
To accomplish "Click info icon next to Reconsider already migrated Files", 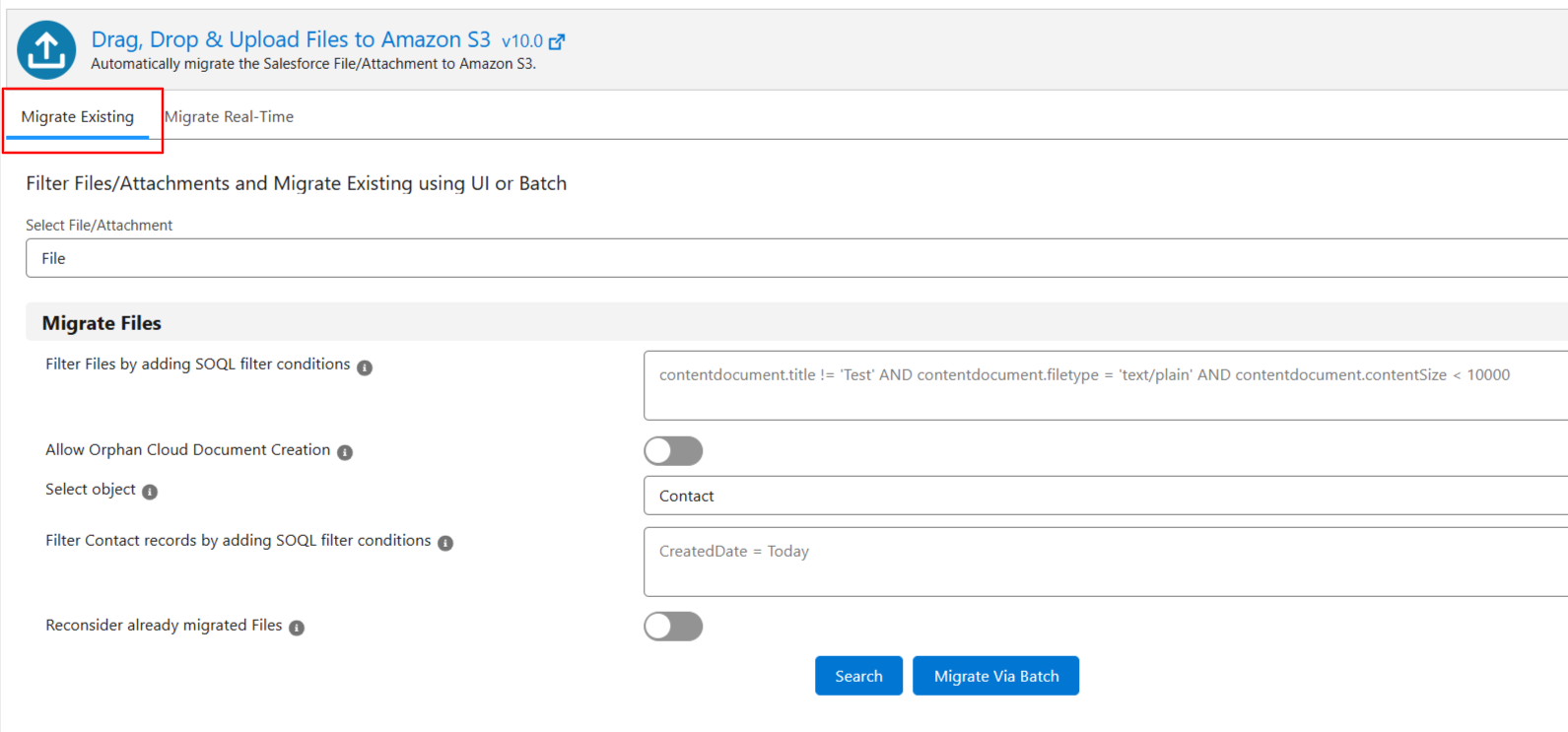I will (297, 628).
